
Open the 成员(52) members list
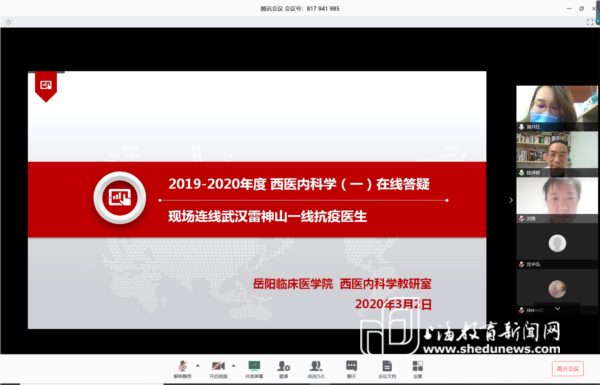coord(316,369)
